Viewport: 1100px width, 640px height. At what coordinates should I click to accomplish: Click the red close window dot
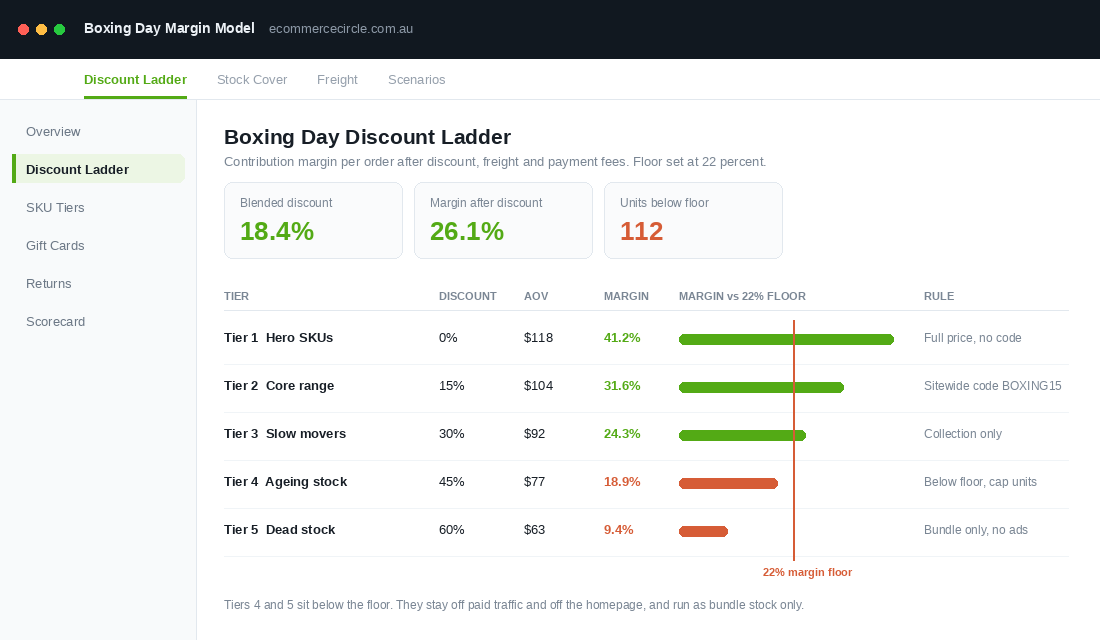pyautogui.click(x=23, y=29)
